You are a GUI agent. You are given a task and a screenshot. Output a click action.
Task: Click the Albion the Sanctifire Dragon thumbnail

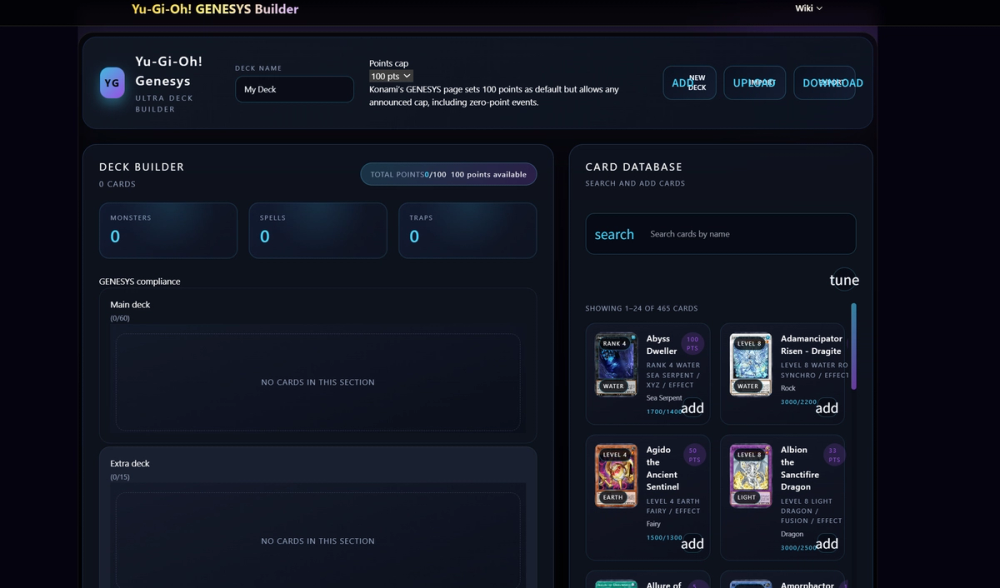(751, 476)
